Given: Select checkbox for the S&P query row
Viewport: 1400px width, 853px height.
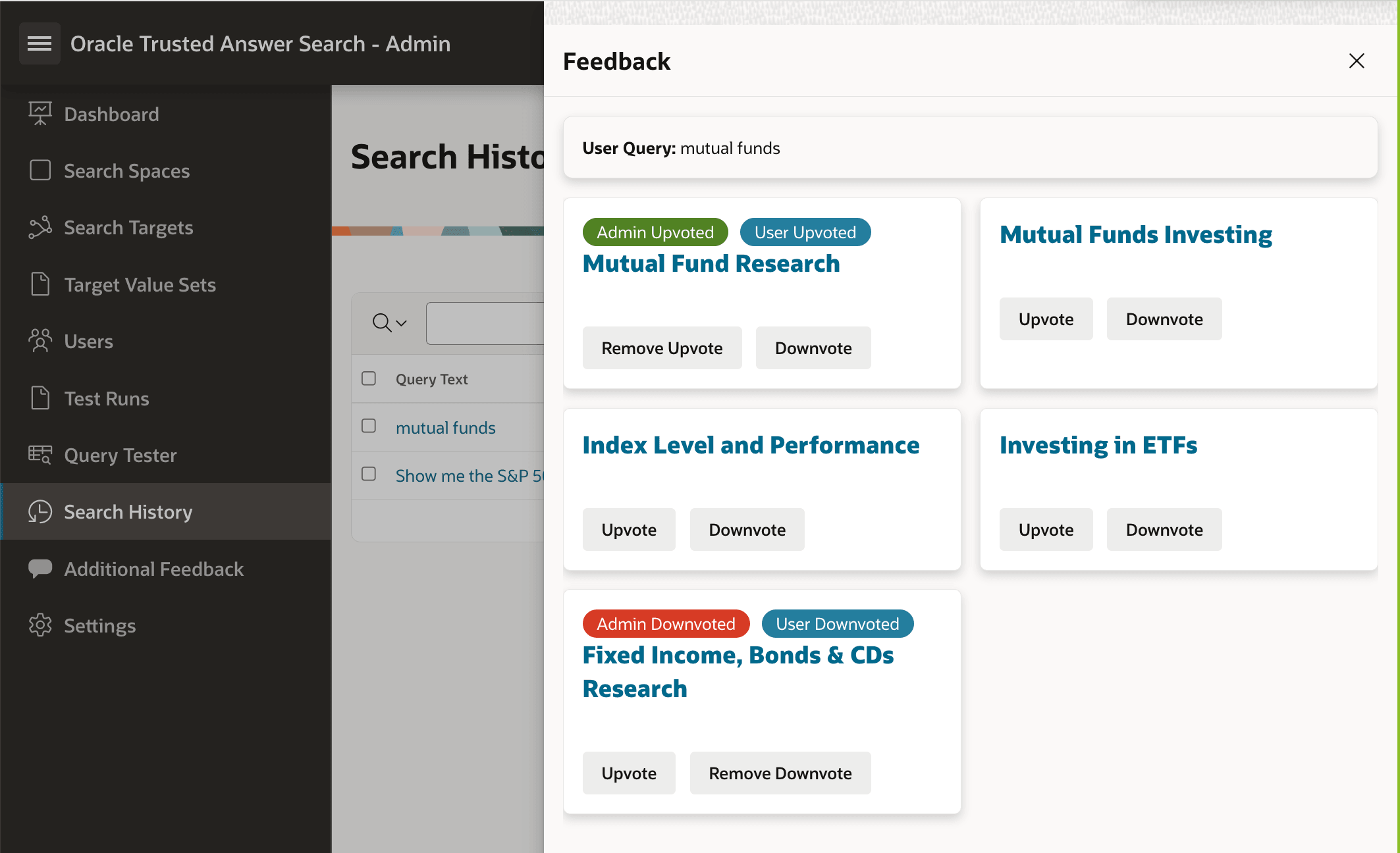Looking at the screenshot, I should (369, 475).
